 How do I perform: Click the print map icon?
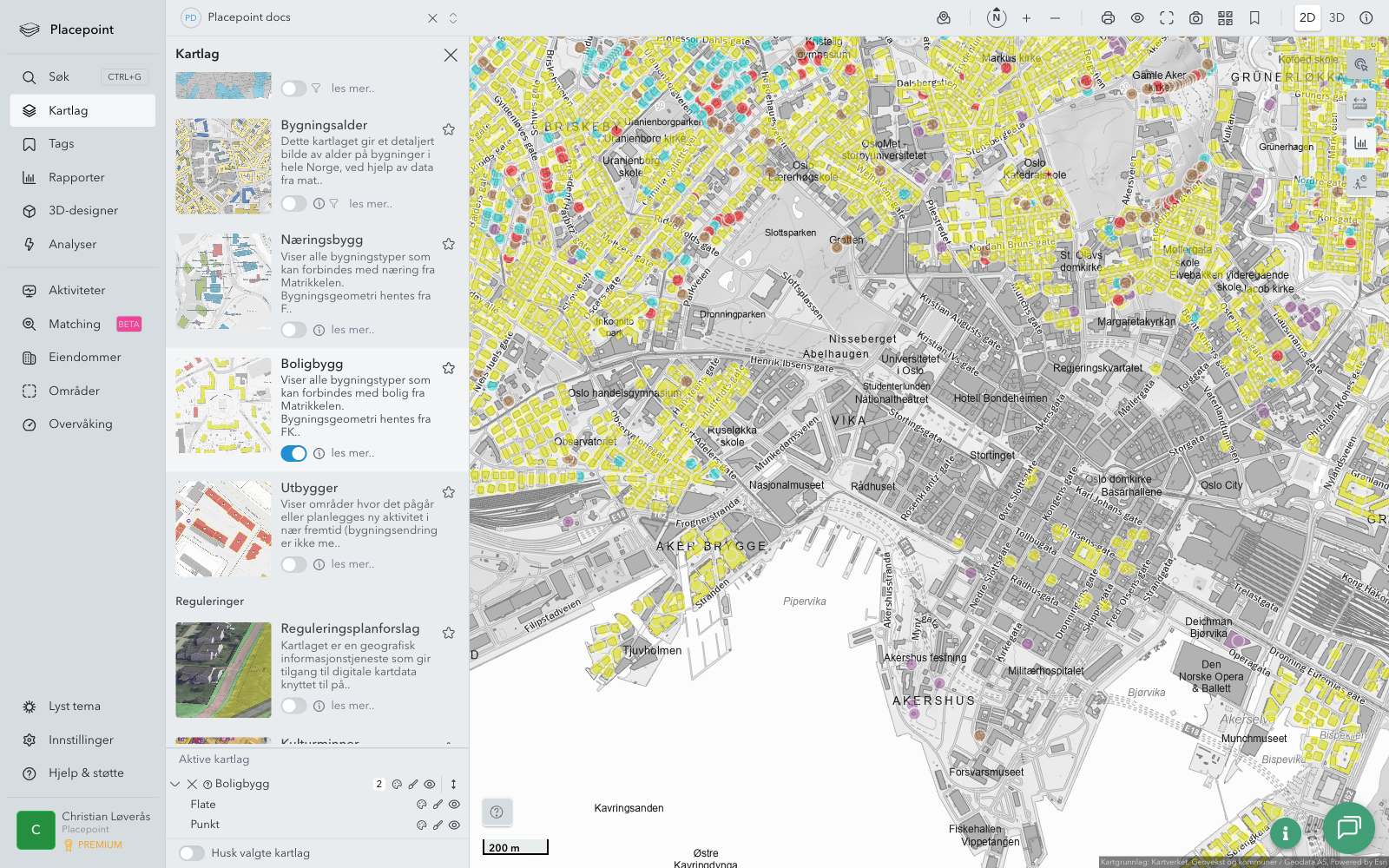[1108, 18]
